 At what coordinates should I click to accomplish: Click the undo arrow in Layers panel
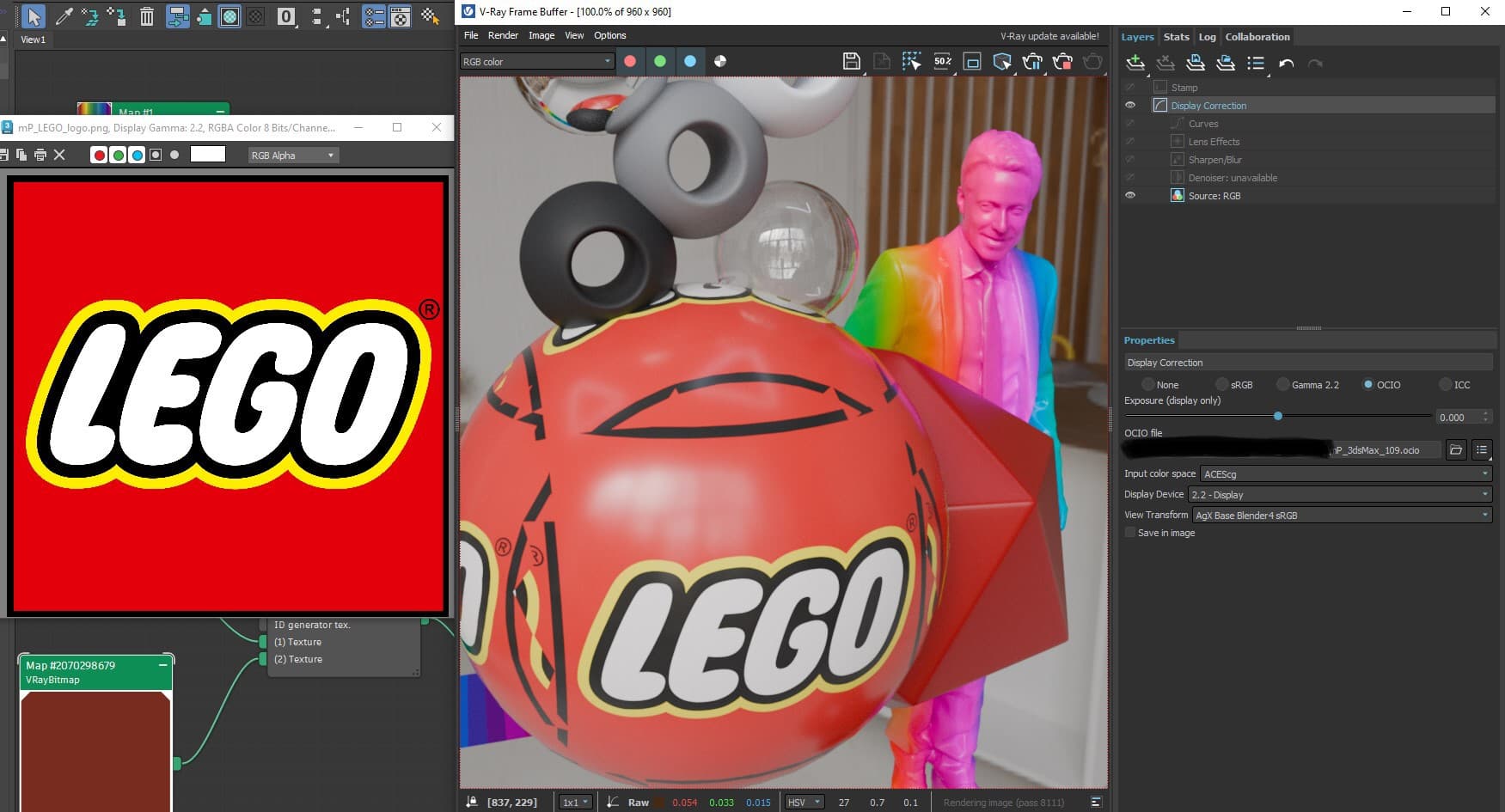(1286, 63)
